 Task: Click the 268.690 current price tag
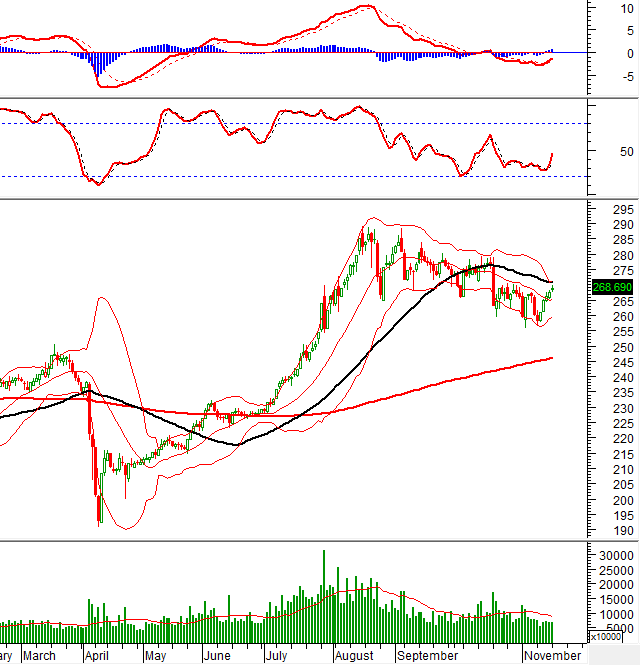tap(609, 288)
